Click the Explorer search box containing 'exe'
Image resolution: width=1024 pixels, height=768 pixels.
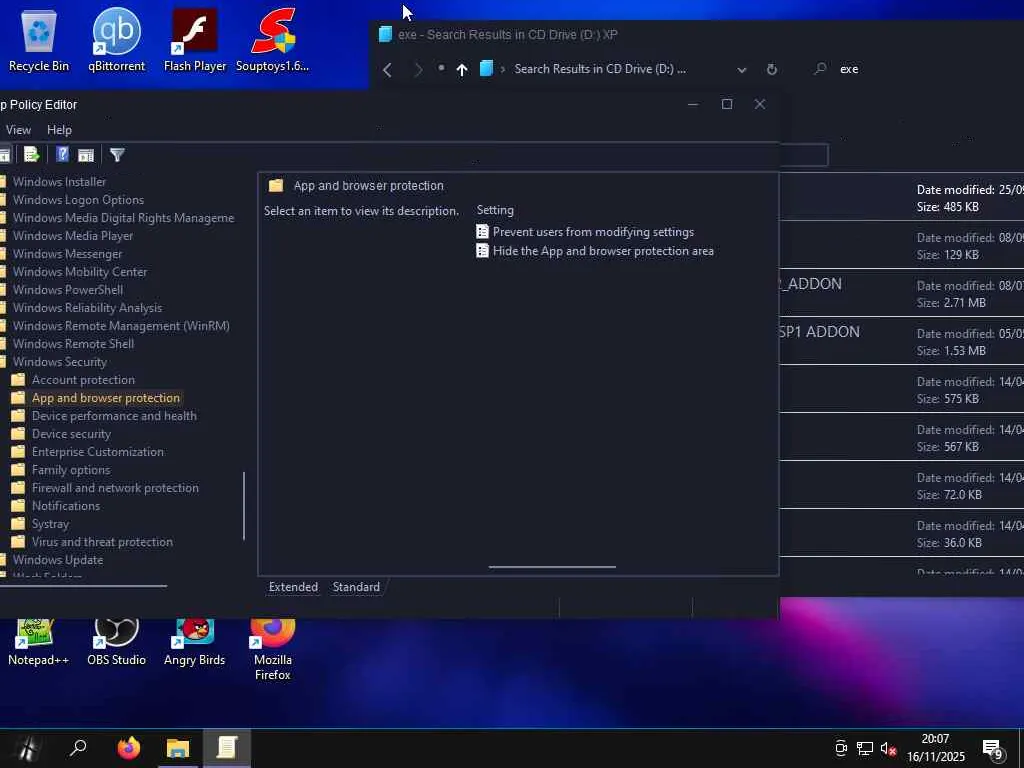coord(914,69)
